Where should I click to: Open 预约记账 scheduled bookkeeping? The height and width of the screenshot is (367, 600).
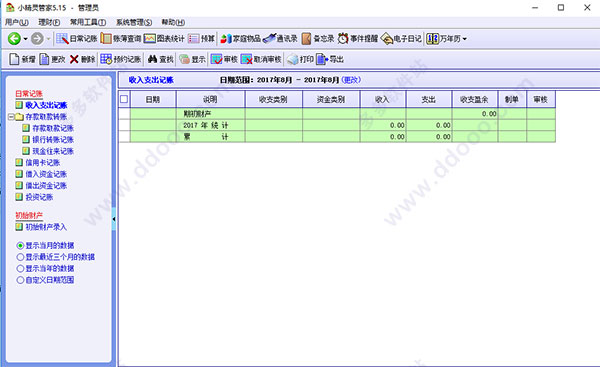121,59
